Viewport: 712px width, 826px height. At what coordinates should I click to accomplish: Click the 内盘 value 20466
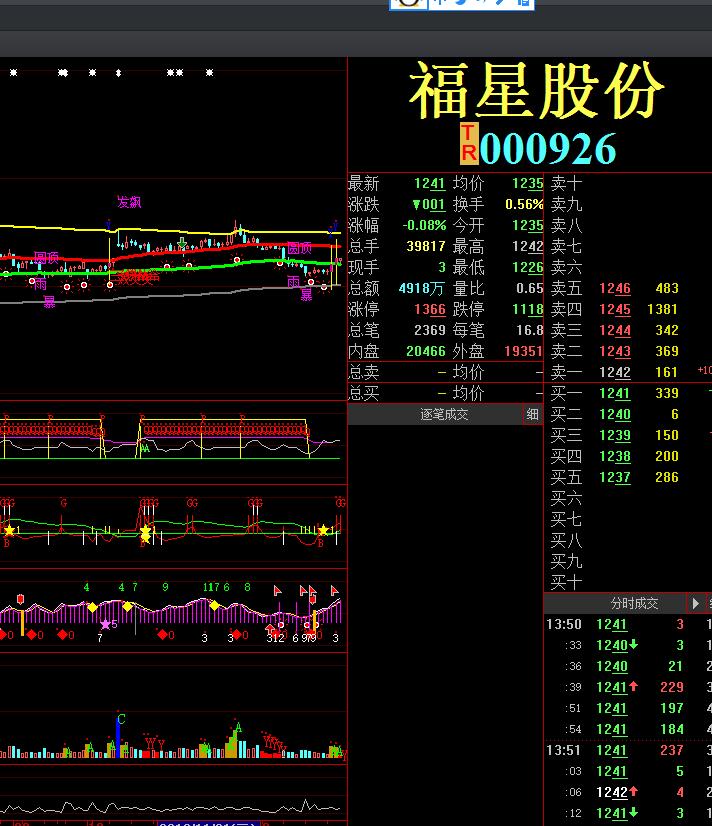(x=426, y=351)
